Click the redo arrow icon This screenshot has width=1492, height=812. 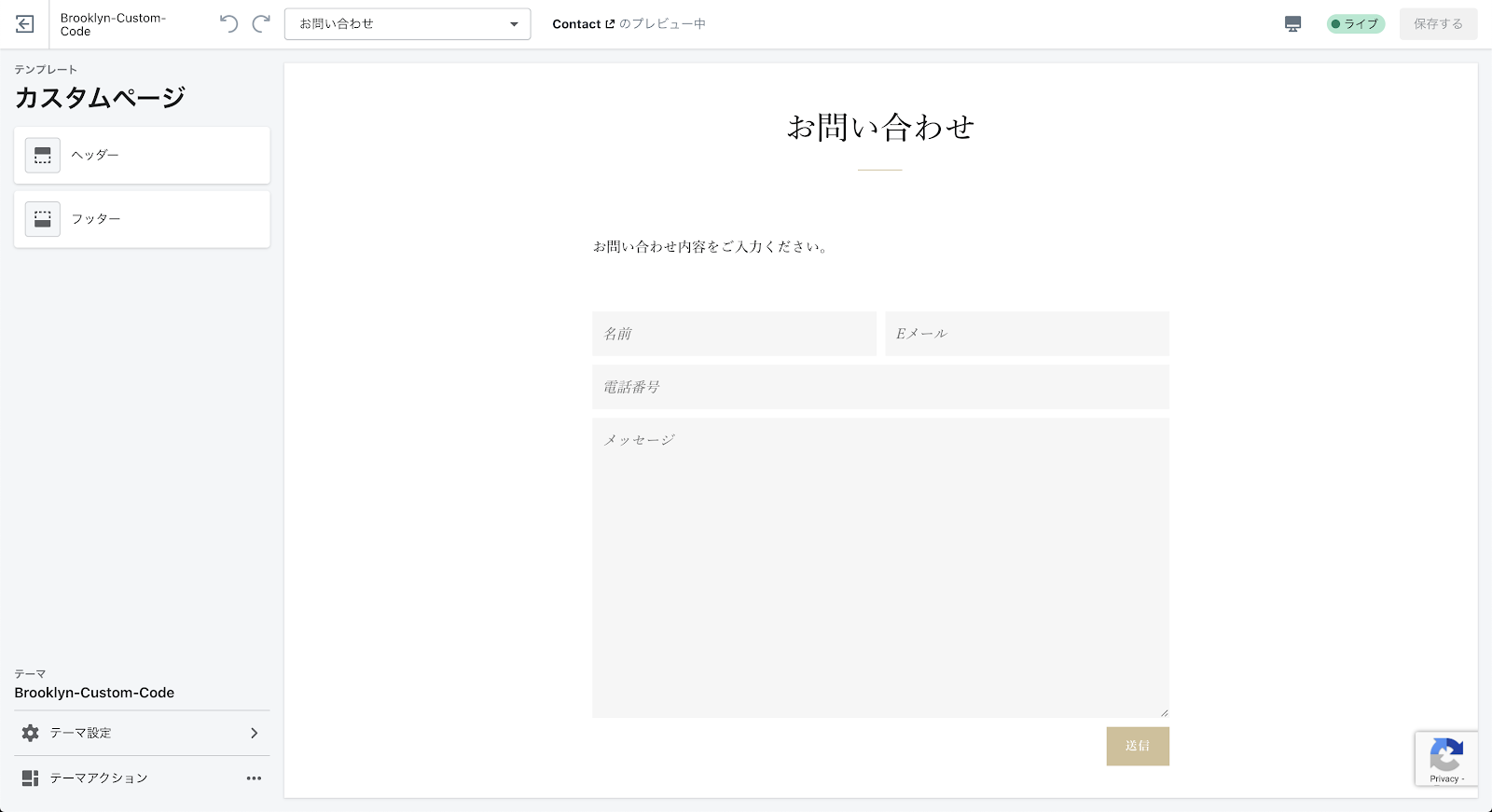[262, 24]
